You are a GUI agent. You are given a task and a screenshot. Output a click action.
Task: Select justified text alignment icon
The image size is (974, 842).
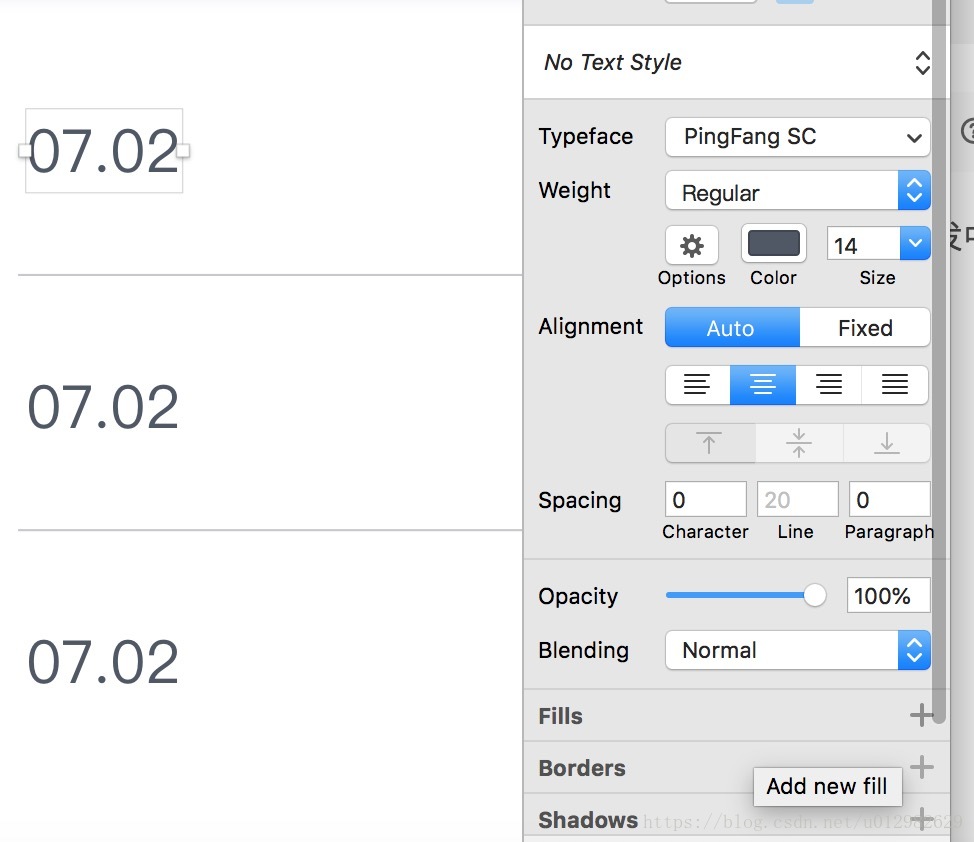click(895, 385)
